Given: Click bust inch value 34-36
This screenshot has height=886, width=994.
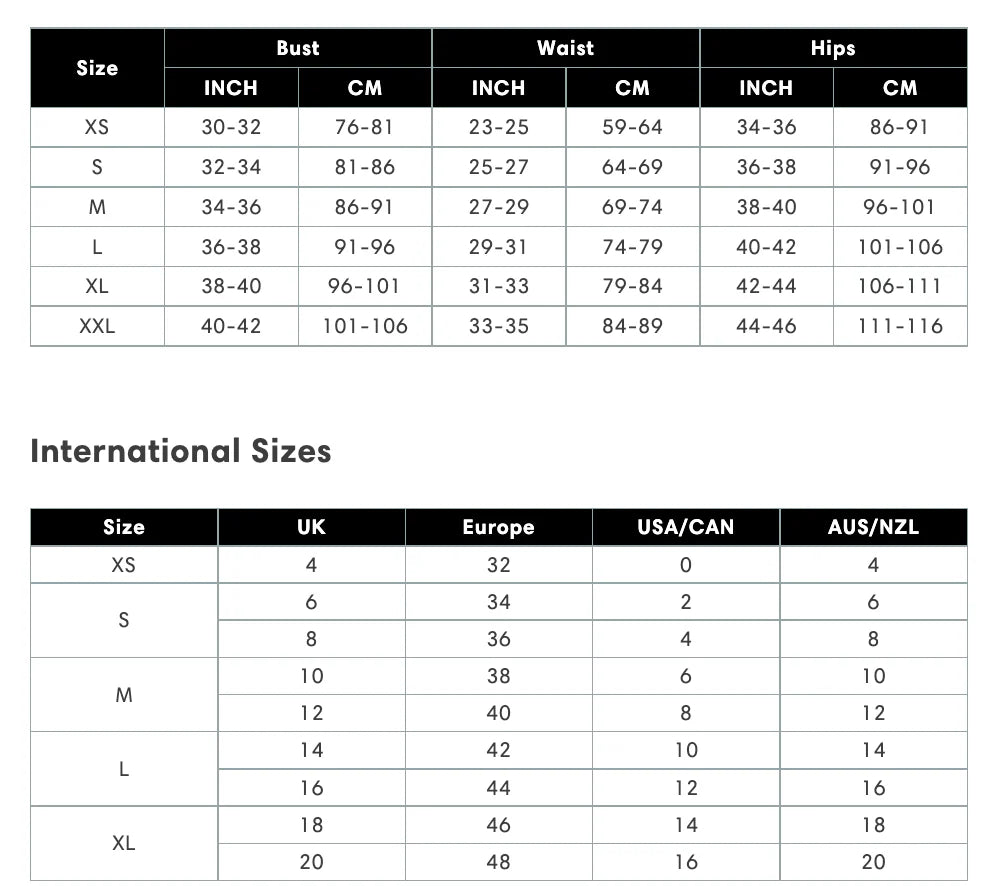Looking at the screenshot, I should tap(231, 207).
